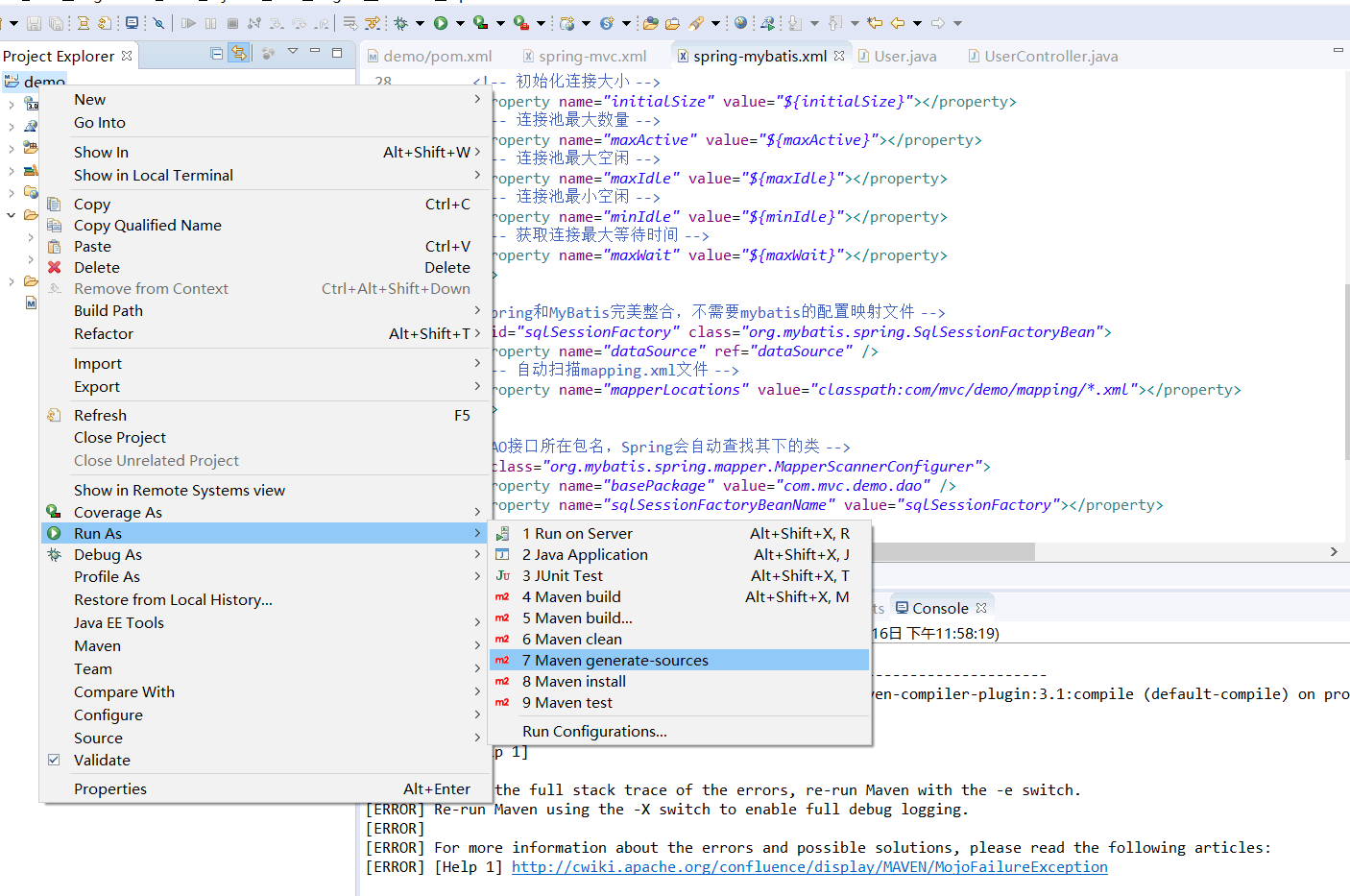Open the MojoFailureException help link in Console

pyautogui.click(x=809, y=866)
